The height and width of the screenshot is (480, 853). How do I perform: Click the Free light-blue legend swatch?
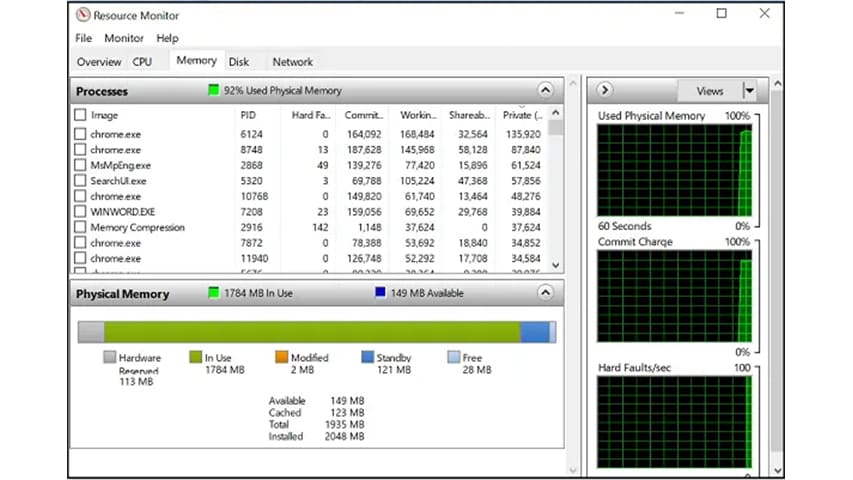[x=454, y=357]
